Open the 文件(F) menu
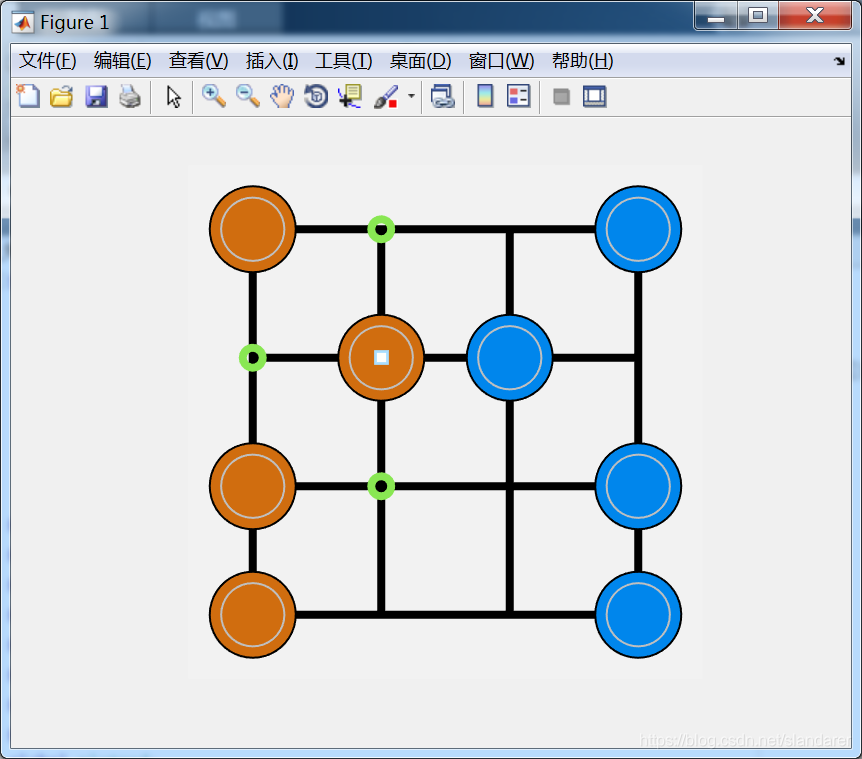Image resolution: width=862 pixels, height=759 pixels. click(x=47, y=60)
